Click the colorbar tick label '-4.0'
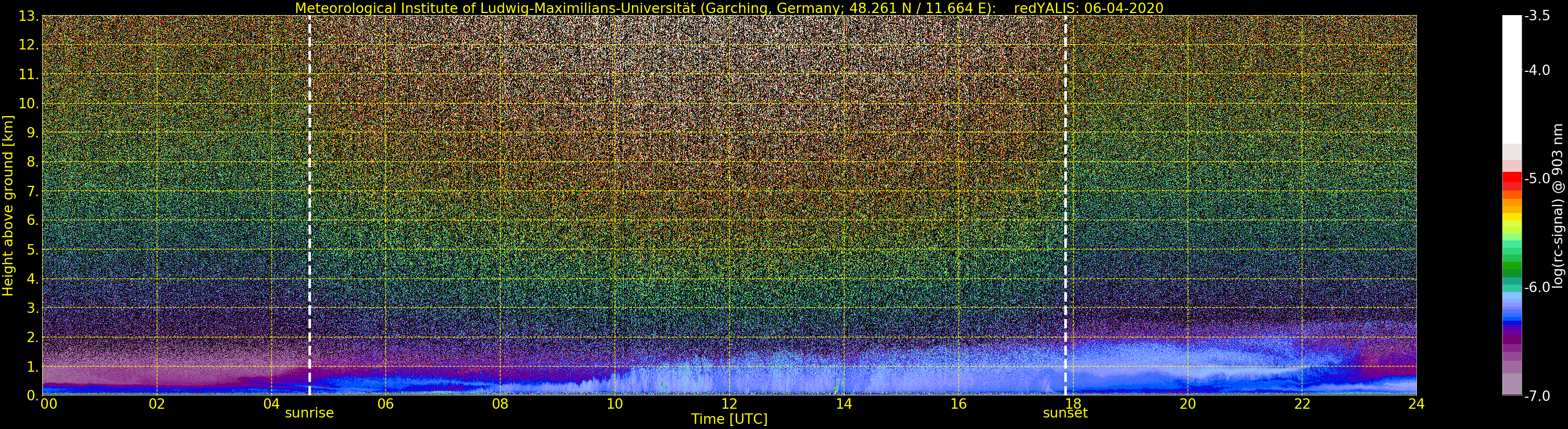The image size is (1568, 429). tap(1538, 71)
